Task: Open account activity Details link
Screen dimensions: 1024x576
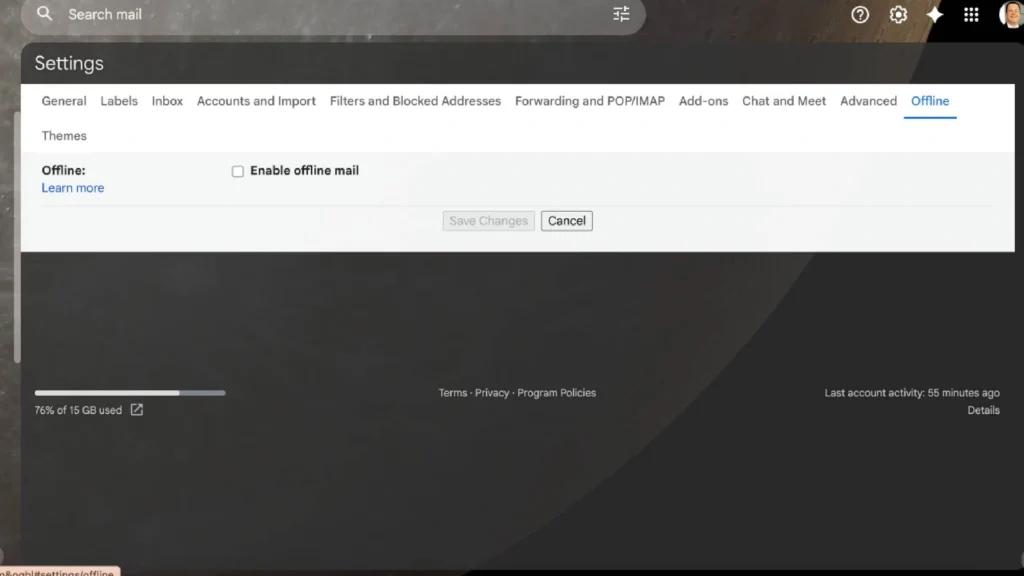Action: pyautogui.click(x=983, y=410)
